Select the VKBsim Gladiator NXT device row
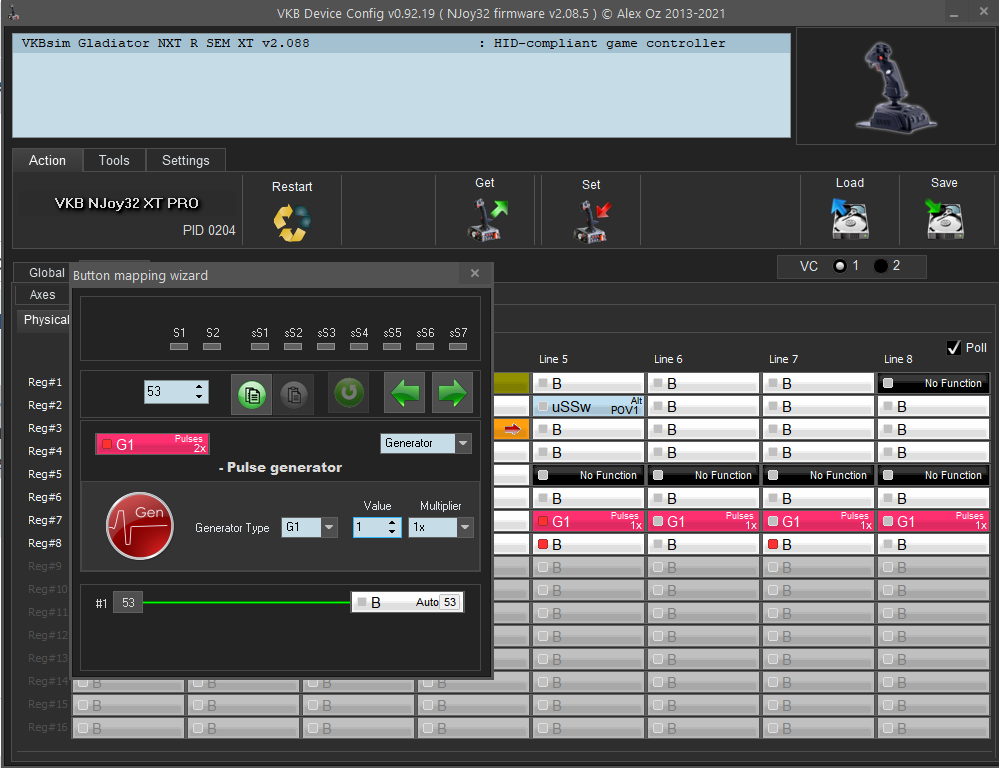The height and width of the screenshot is (768, 999). tap(401, 43)
